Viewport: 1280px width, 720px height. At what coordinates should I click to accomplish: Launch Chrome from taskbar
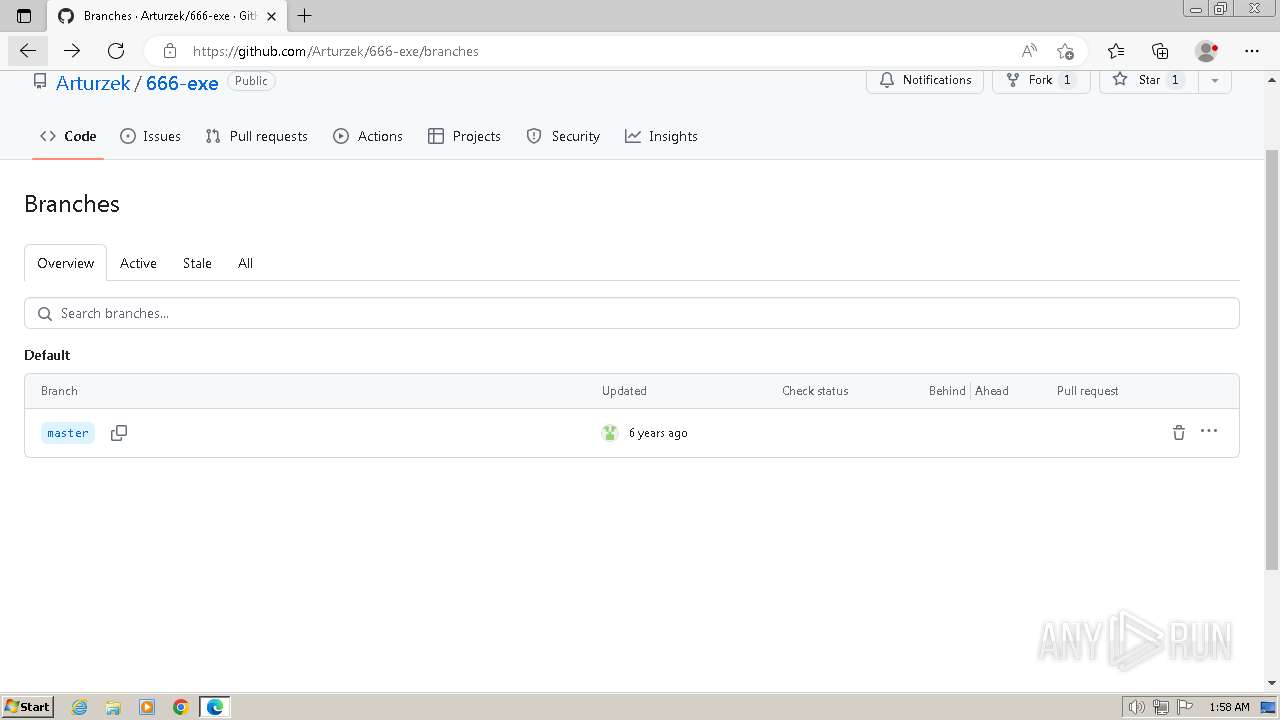[181, 707]
